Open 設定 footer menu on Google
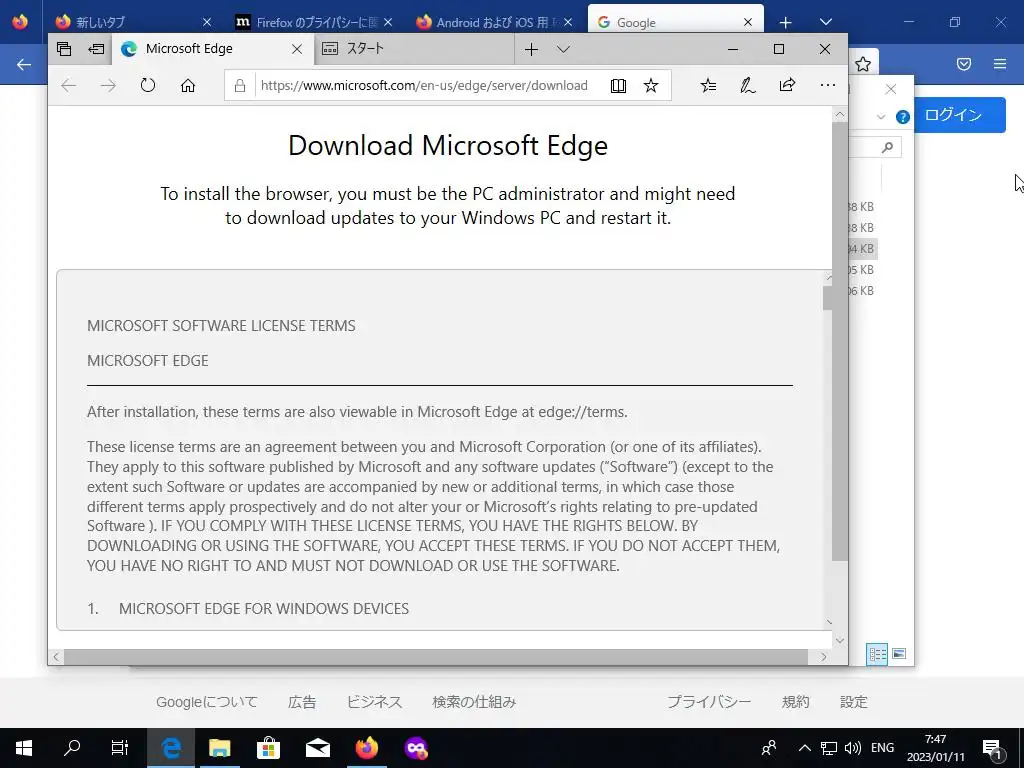Screen dimensions: 1024x768 pos(854,702)
